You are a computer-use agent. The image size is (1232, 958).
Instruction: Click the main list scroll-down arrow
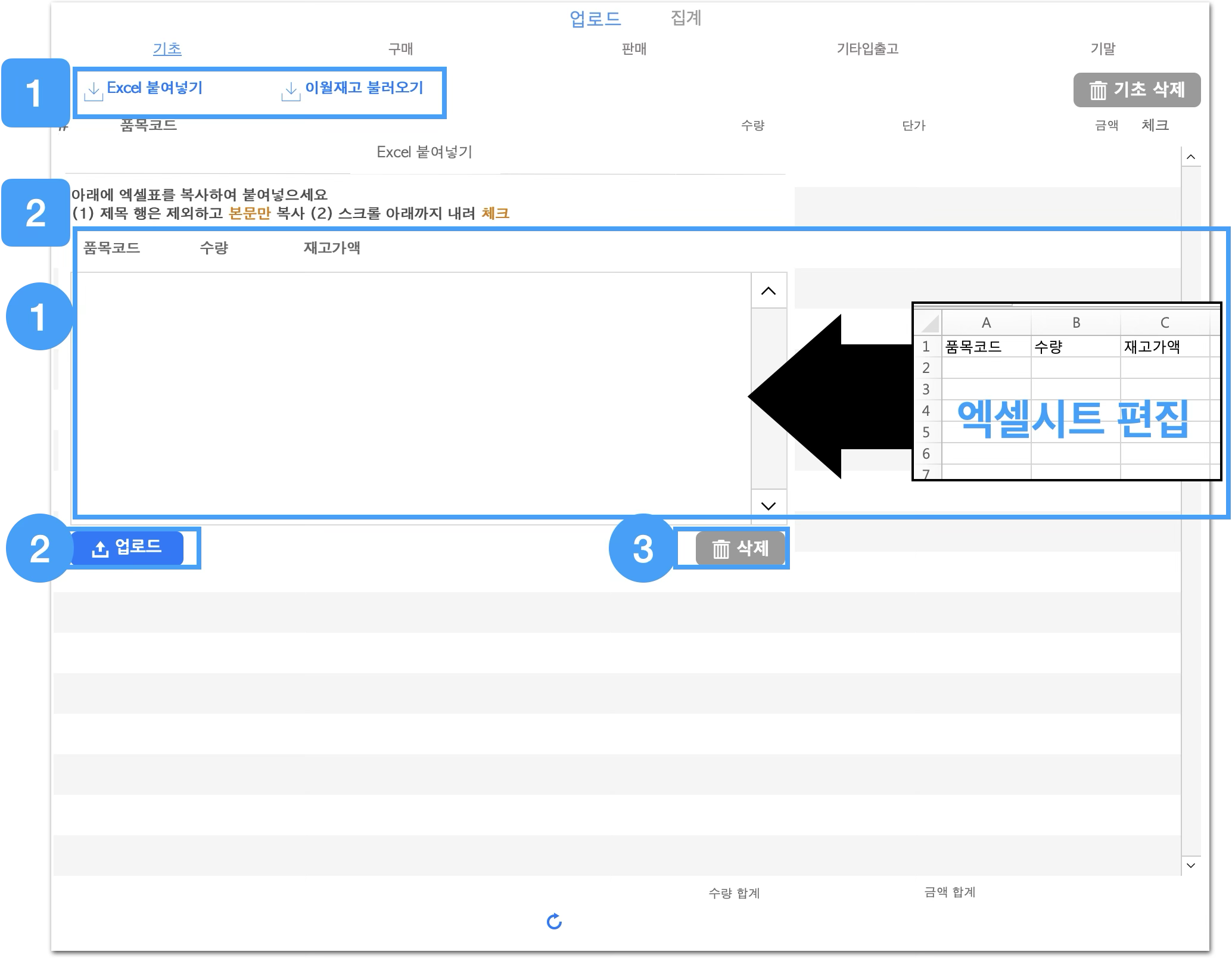(1190, 865)
